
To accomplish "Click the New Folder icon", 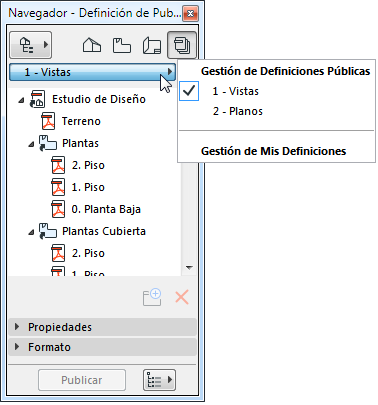I will [x=152, y=297].
